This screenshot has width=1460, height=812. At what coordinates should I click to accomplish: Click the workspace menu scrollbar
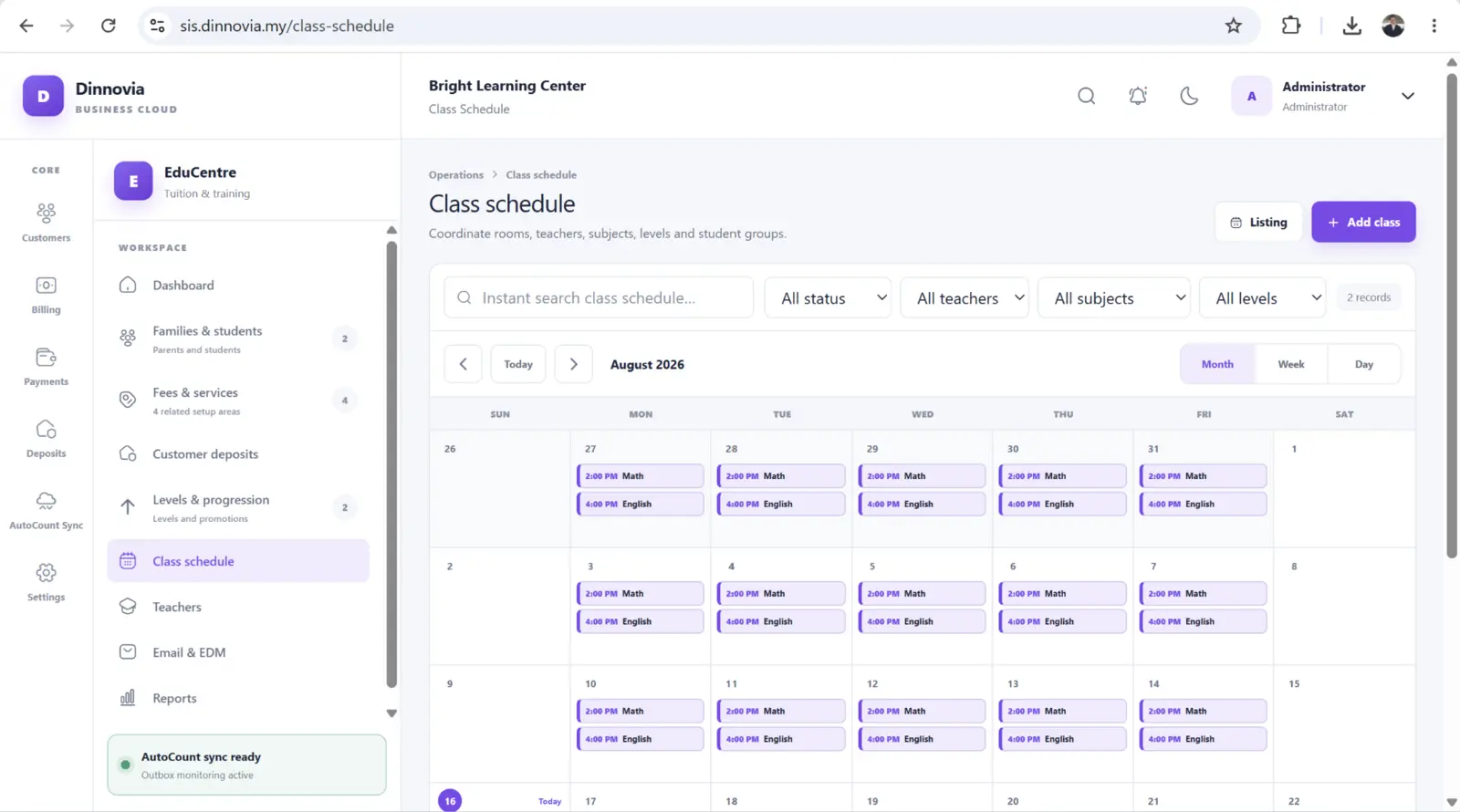(391, 463)
